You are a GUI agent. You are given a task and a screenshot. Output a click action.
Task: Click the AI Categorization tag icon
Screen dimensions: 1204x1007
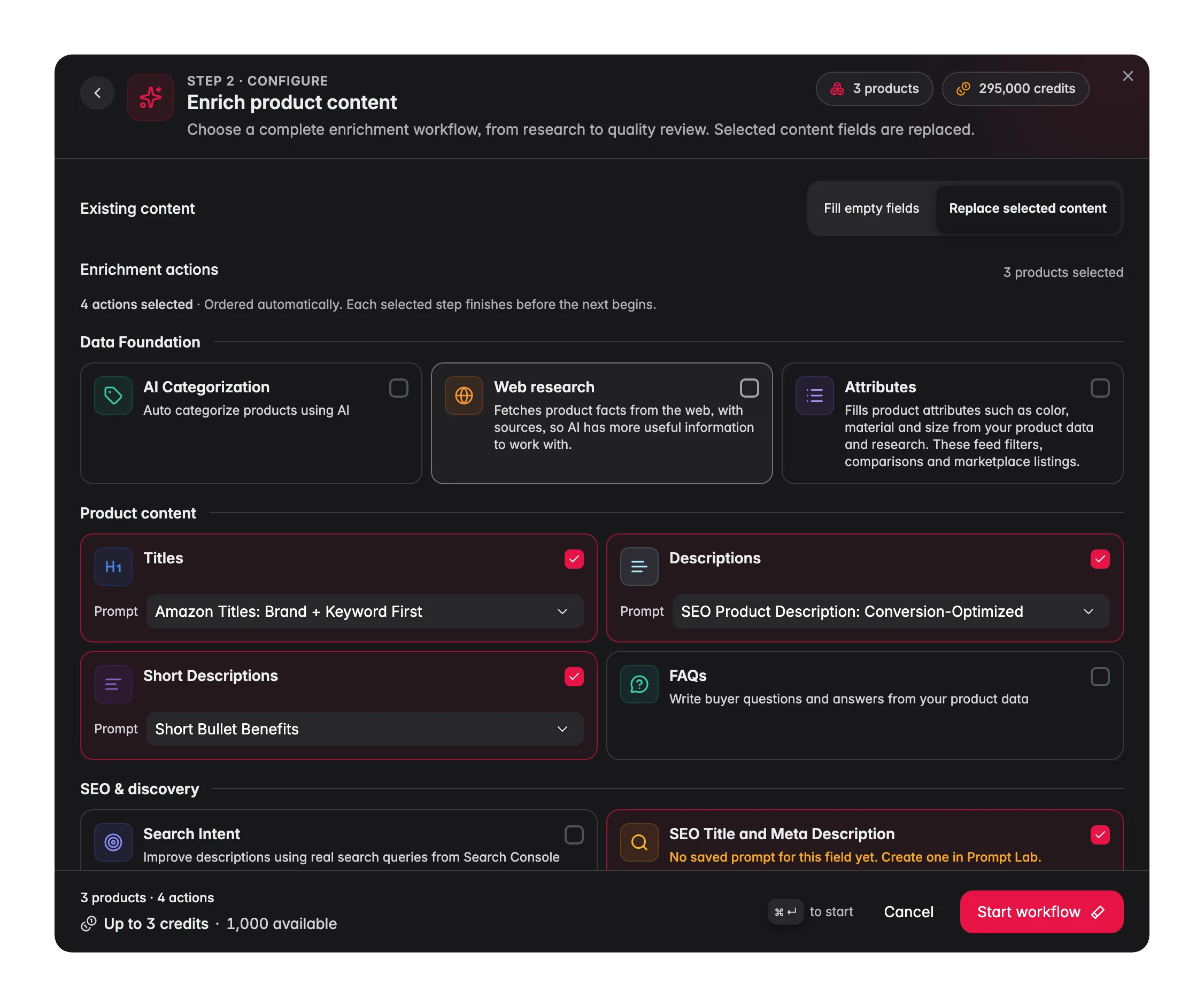pyautogui.click(x=113, y=396)
